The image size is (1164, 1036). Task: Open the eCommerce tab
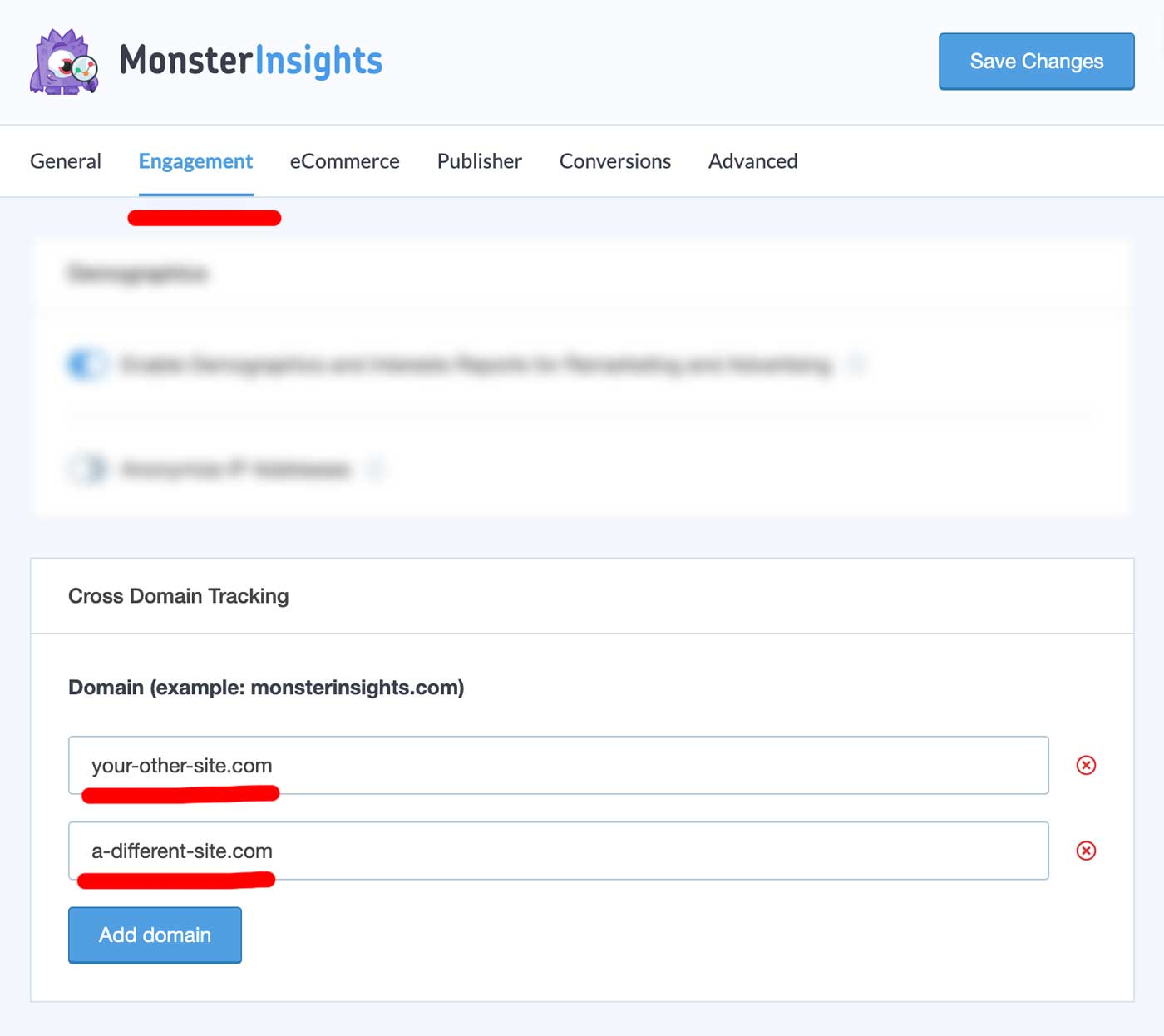344,161
